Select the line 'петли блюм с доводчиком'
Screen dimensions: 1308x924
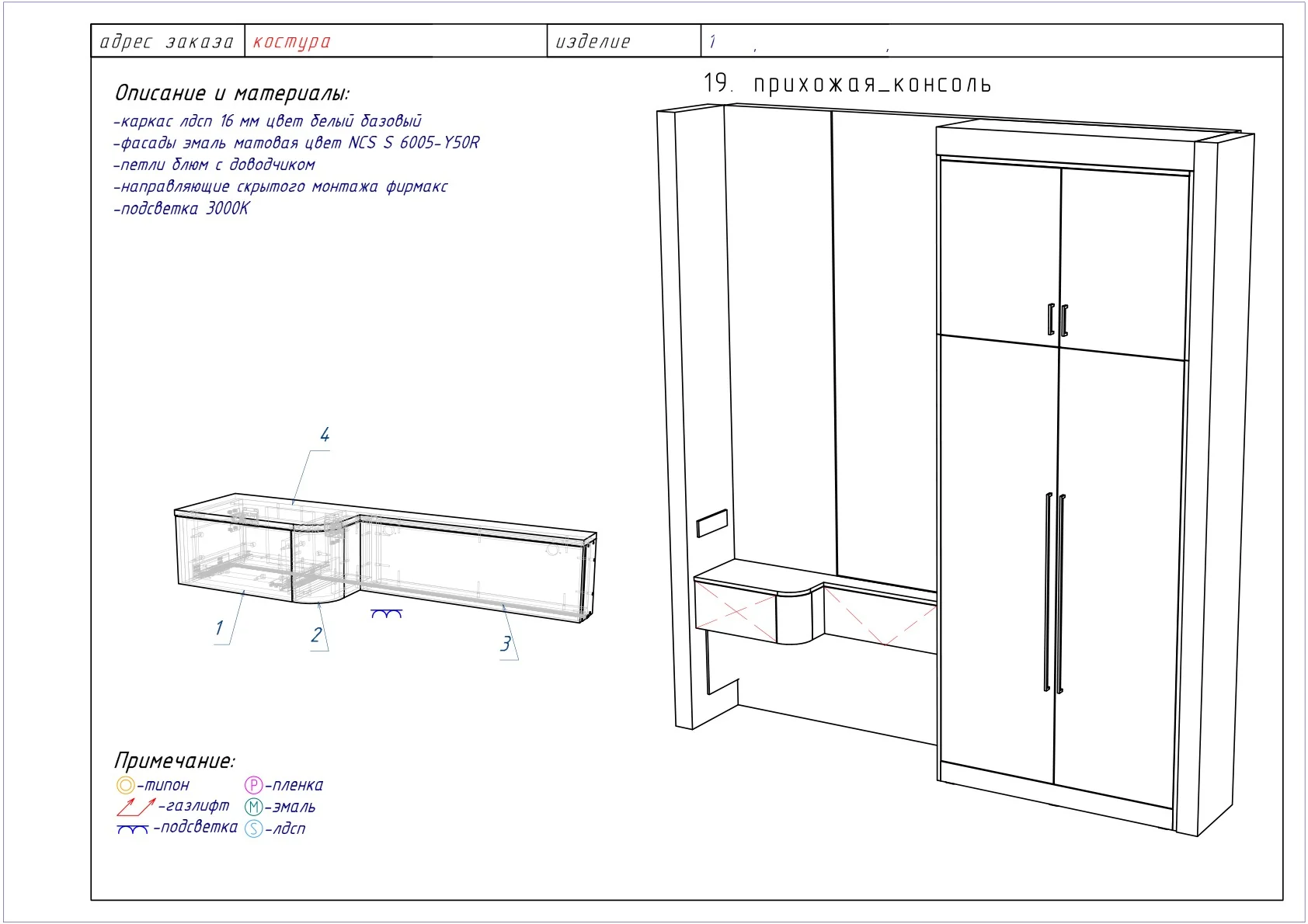click(x=214, y=165)
